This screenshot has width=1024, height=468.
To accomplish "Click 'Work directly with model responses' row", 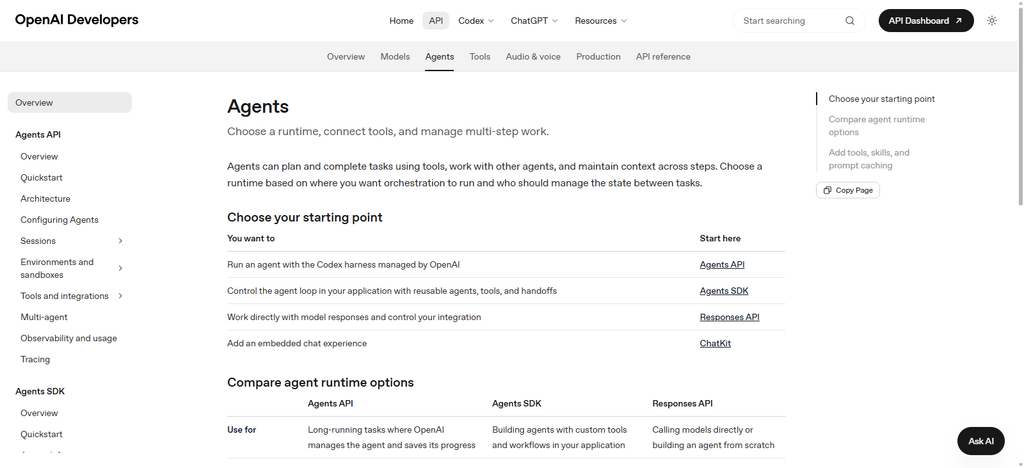I will (x=354, y=317).
